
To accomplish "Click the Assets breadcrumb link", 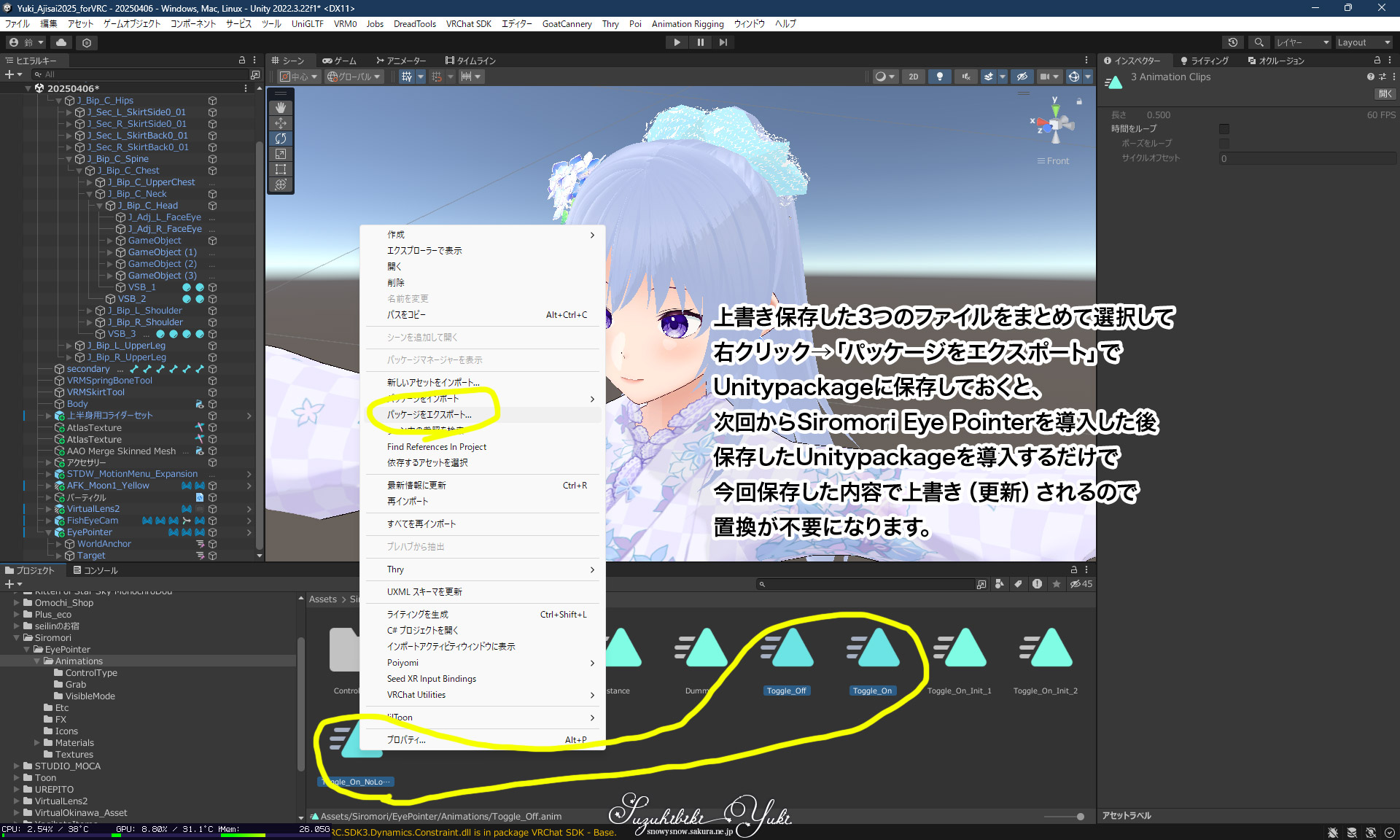I will click(x=322, y=599).
